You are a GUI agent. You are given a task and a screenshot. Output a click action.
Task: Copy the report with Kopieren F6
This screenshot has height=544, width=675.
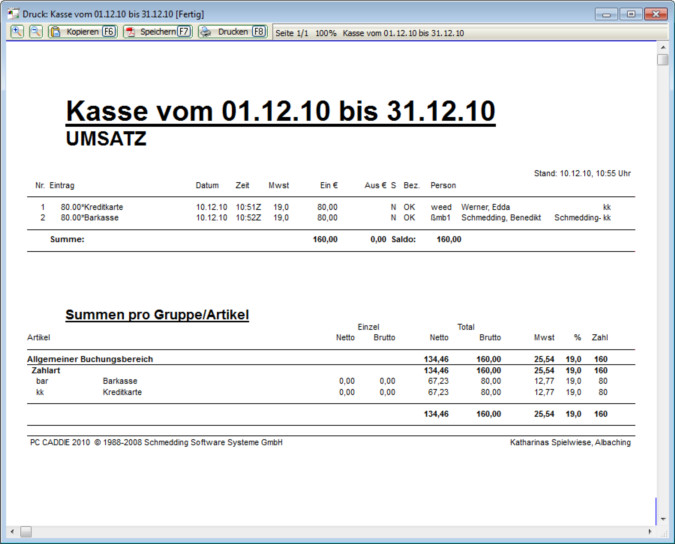pyautogui.click(x=82, y=32)
